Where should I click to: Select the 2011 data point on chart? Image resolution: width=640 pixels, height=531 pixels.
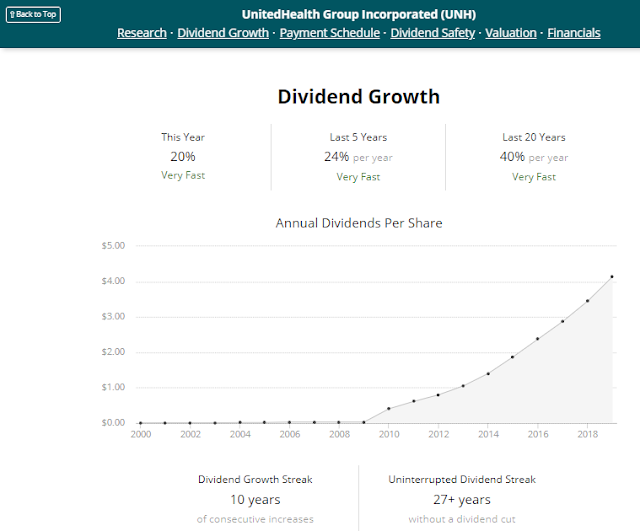pos(414,401)
